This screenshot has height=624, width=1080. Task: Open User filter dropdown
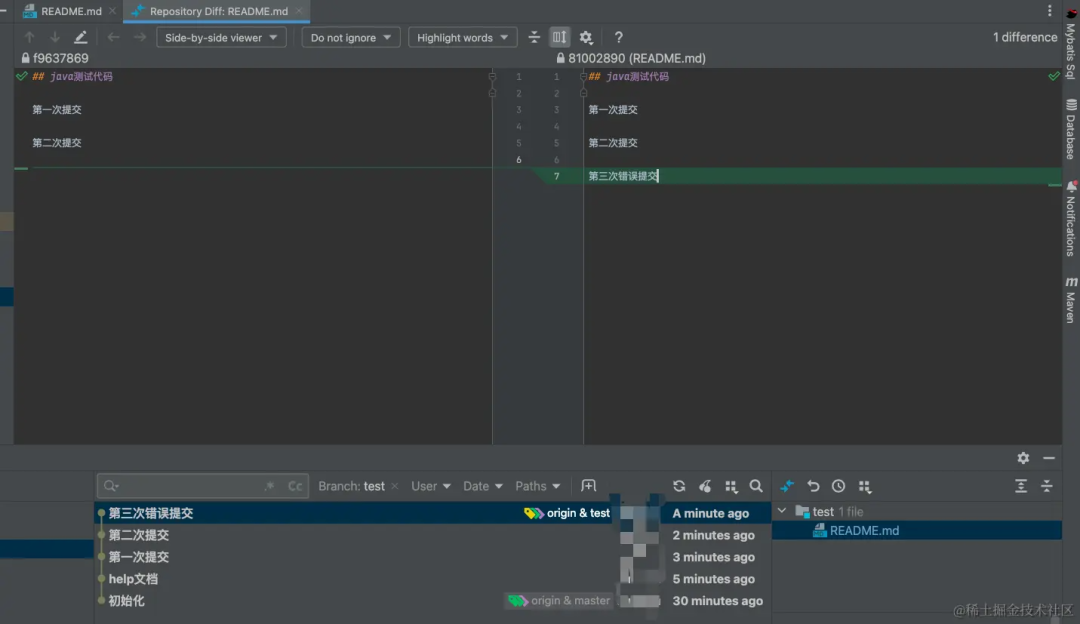pyautogui.click(x=430, y=486)
